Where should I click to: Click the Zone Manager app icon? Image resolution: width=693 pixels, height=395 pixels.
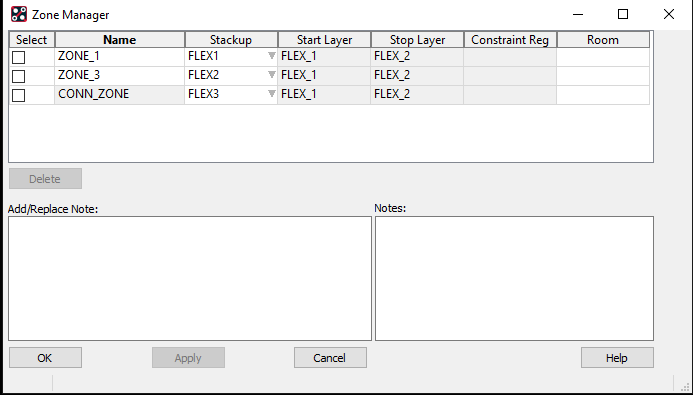[19, 14]
